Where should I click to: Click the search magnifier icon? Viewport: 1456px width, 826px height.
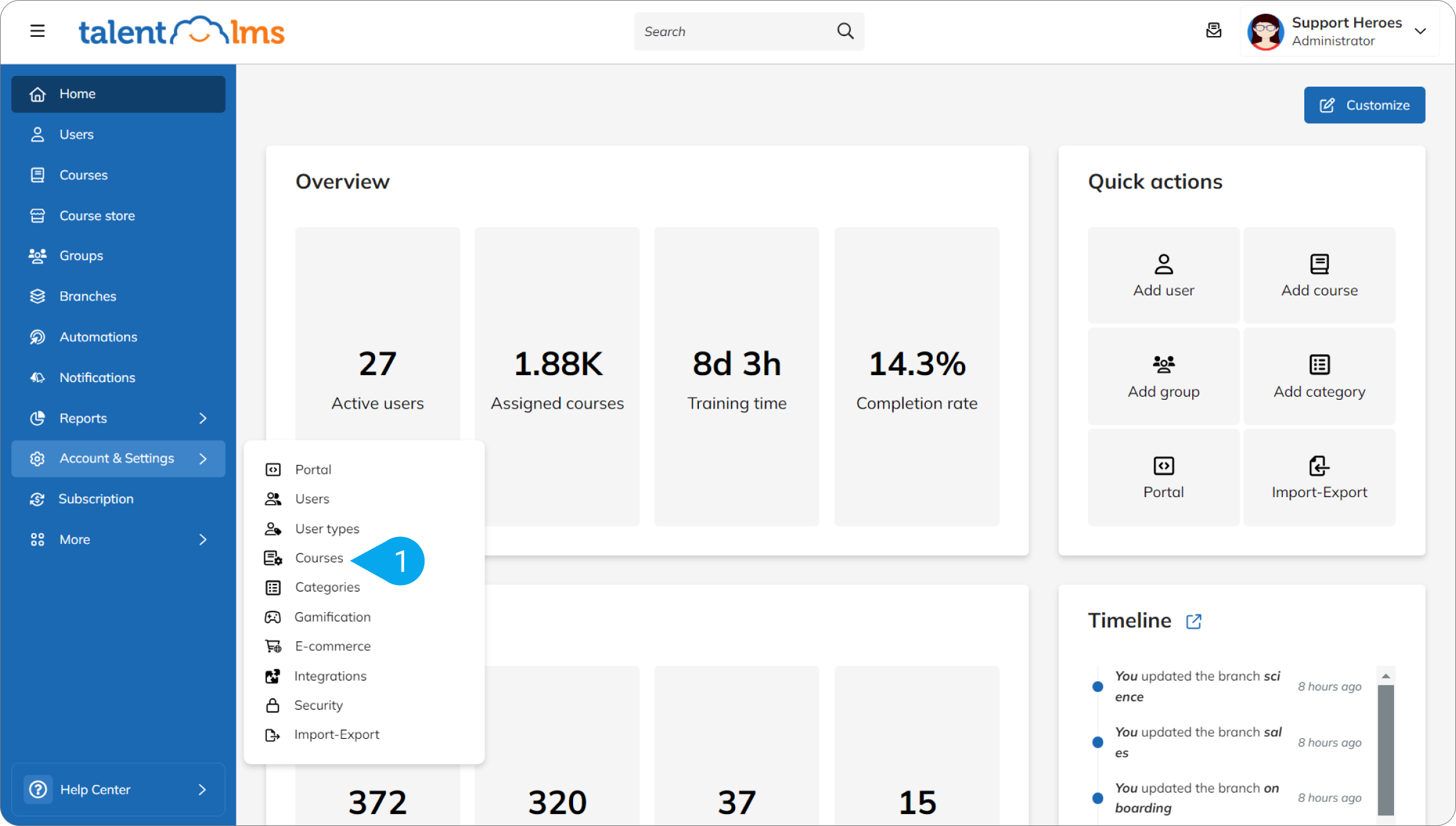point(845,31)
